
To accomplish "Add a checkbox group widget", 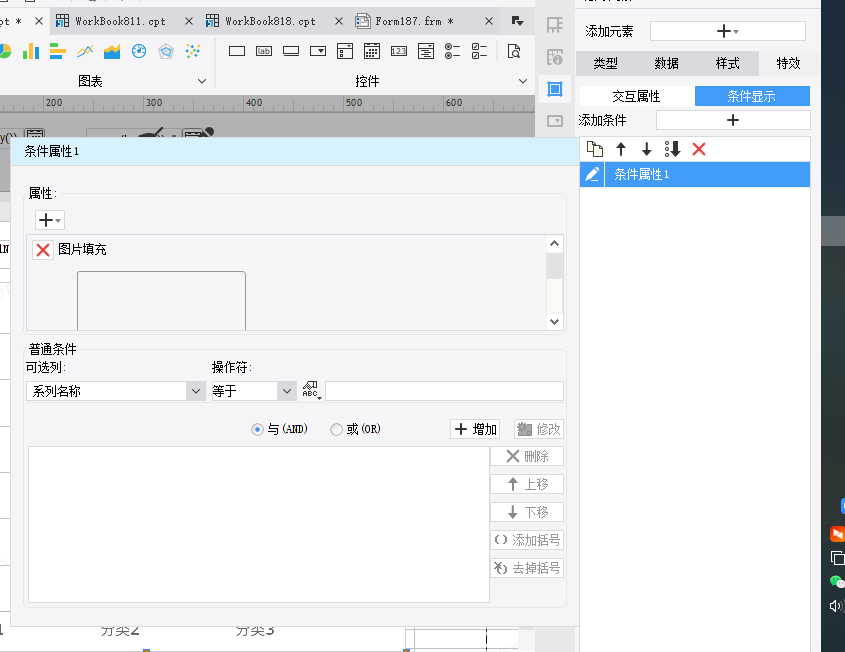I will click(x=479, y=51).
